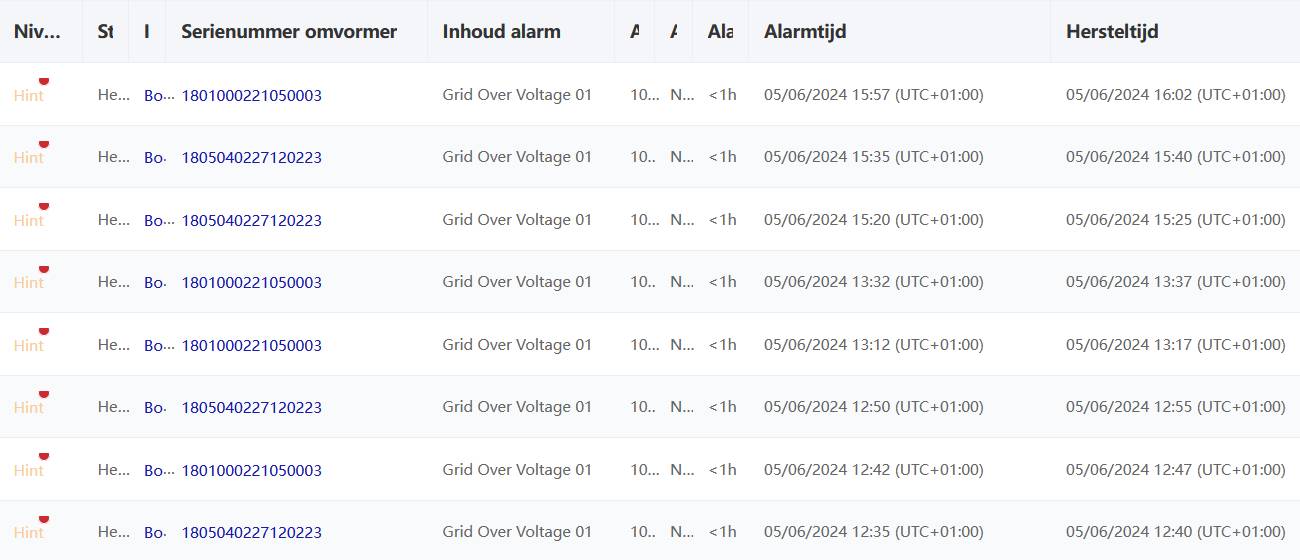Click the truncated Niv... column header
This screenshot has height=560, width=1300.
pyautogui.click(x=37, y=31)
